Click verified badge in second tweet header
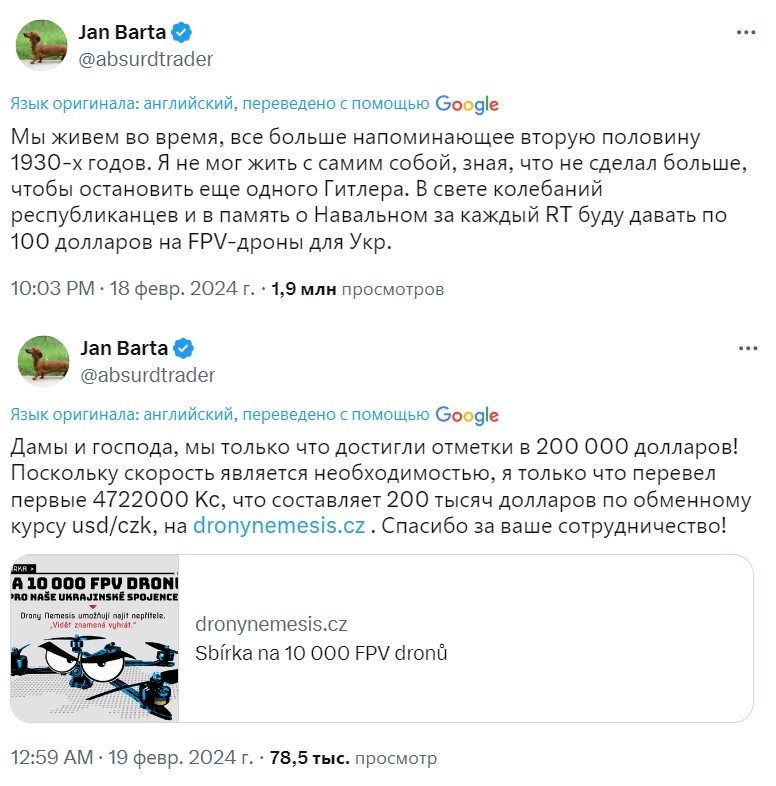 (183, 348)
